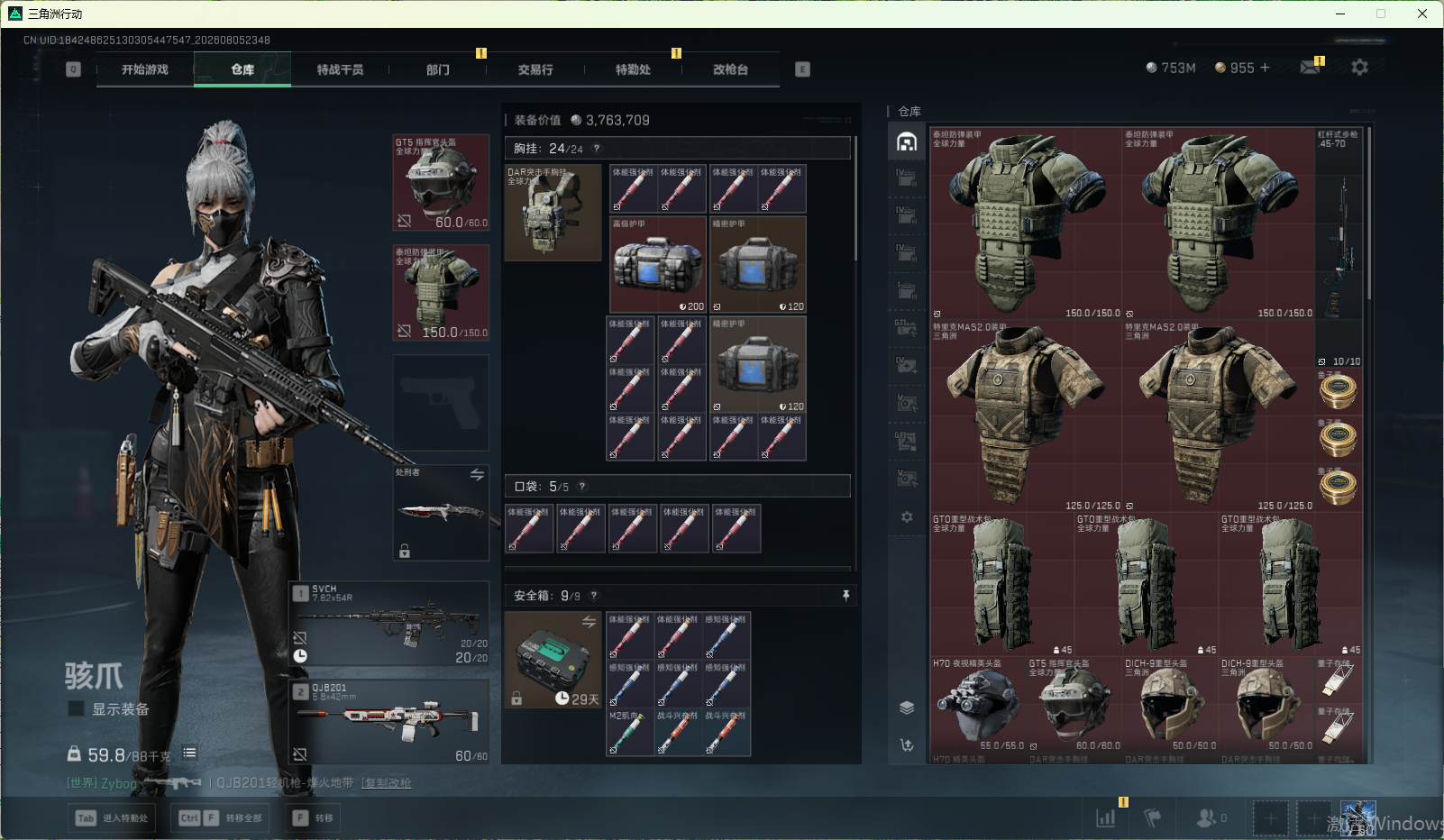
Task: Open the statistics bar-chart icon
Action: pos(1105,817)
